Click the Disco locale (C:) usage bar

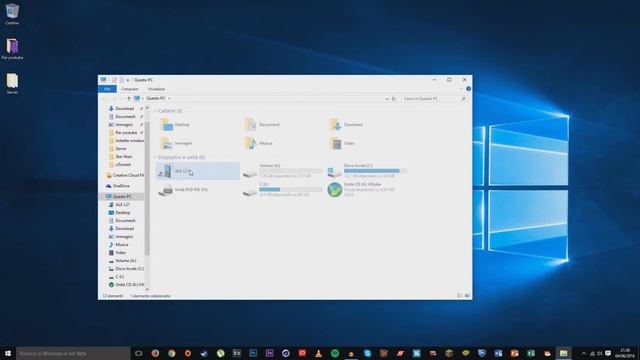point(375,171)
